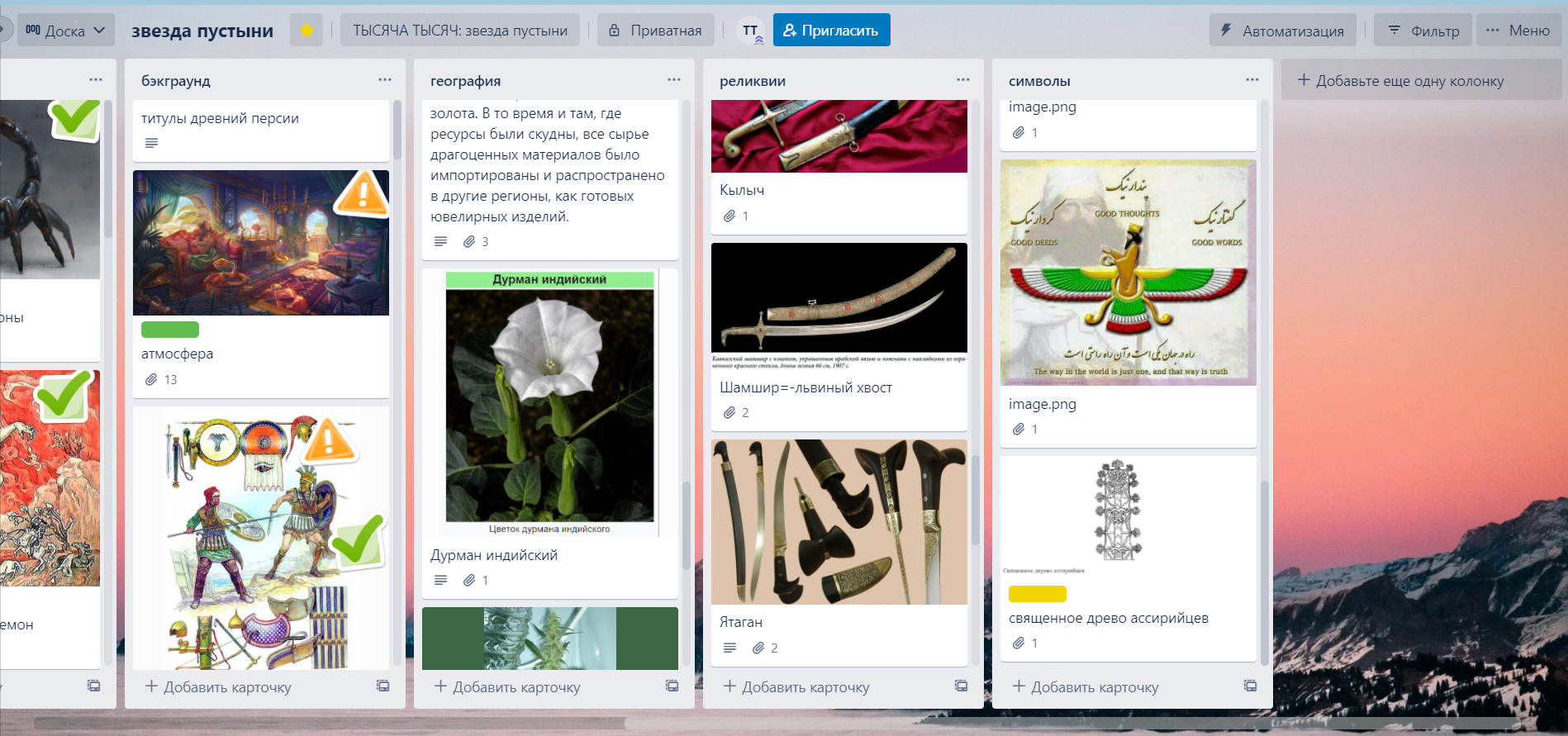The width and height of the screenshot is (1568, 736).
Task: Click the Кылыч card title
Action: [x=742, y=190]
